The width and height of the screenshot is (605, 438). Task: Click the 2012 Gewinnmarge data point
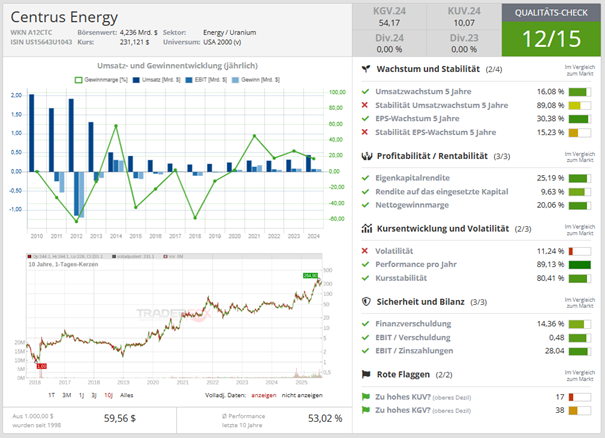(76, 221)
